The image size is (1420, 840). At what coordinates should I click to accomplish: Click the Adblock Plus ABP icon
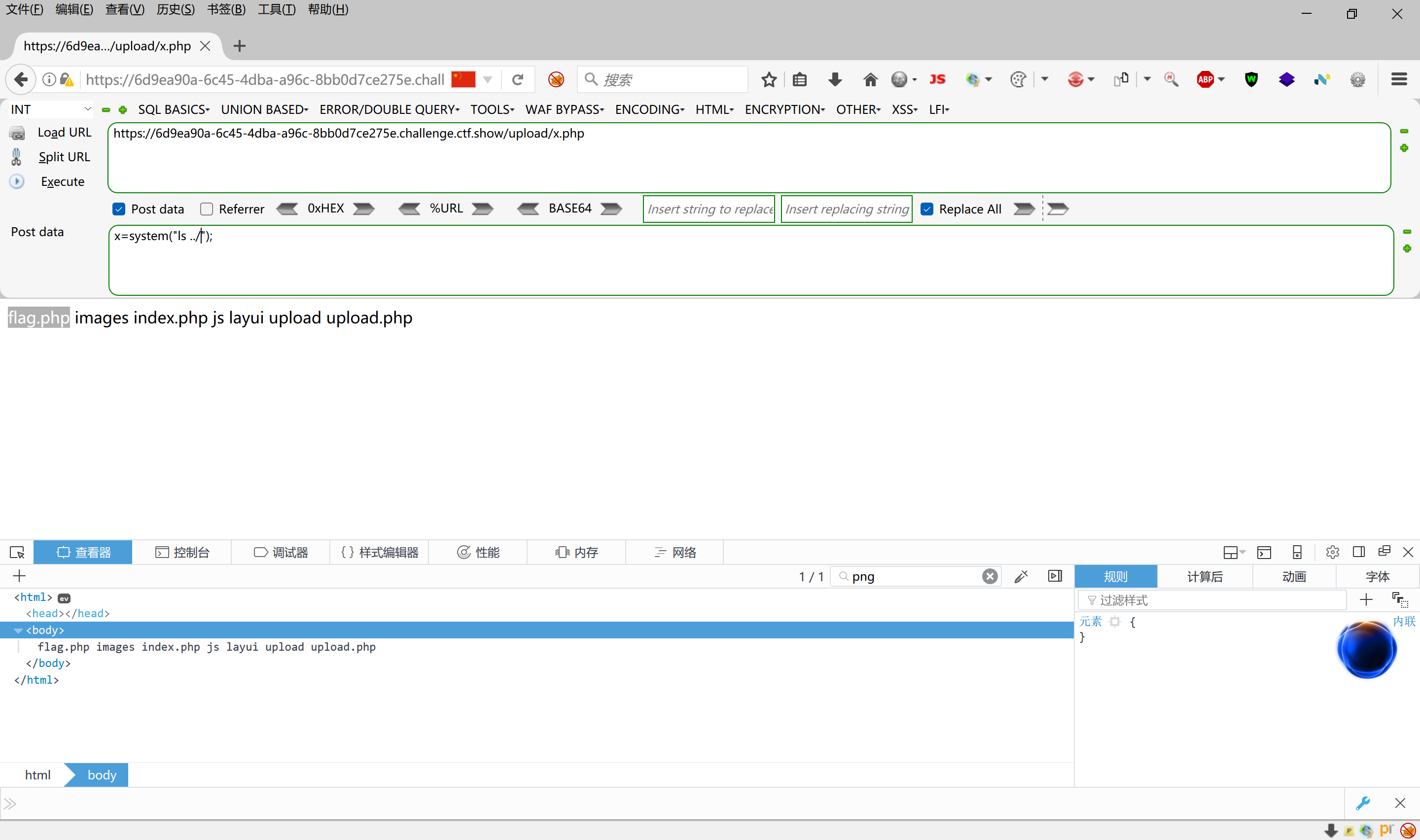(1205, 80)
